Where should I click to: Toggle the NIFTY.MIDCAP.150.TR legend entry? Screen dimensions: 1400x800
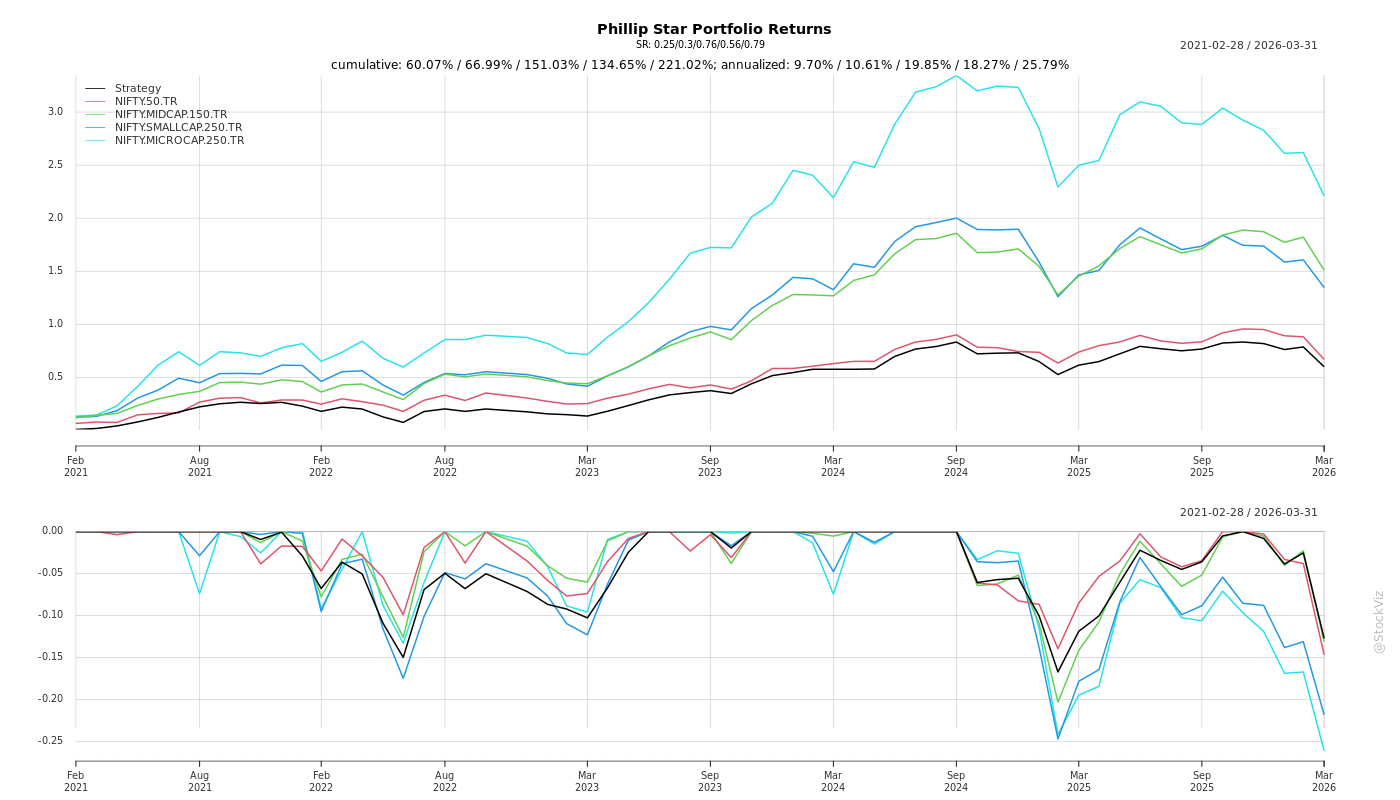(x=171, y=114)
